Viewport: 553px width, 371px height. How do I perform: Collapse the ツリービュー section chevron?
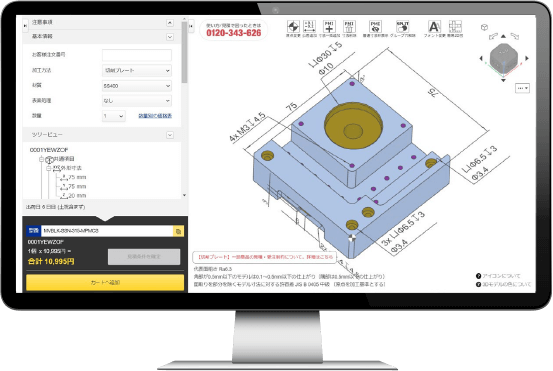click(170, 135)
